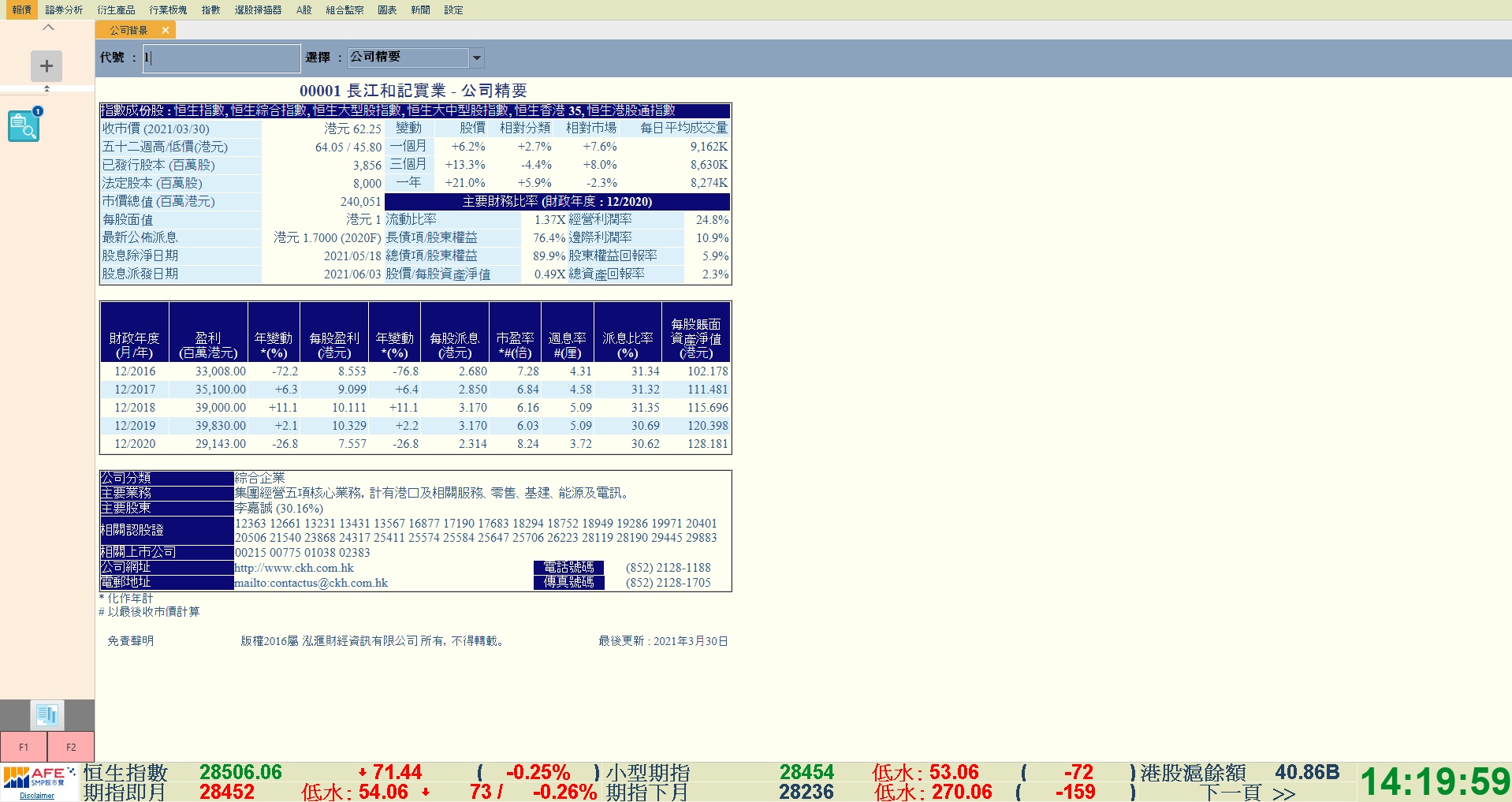
Task: Click the AFE logo in status bar
Action: coord(39,777)
